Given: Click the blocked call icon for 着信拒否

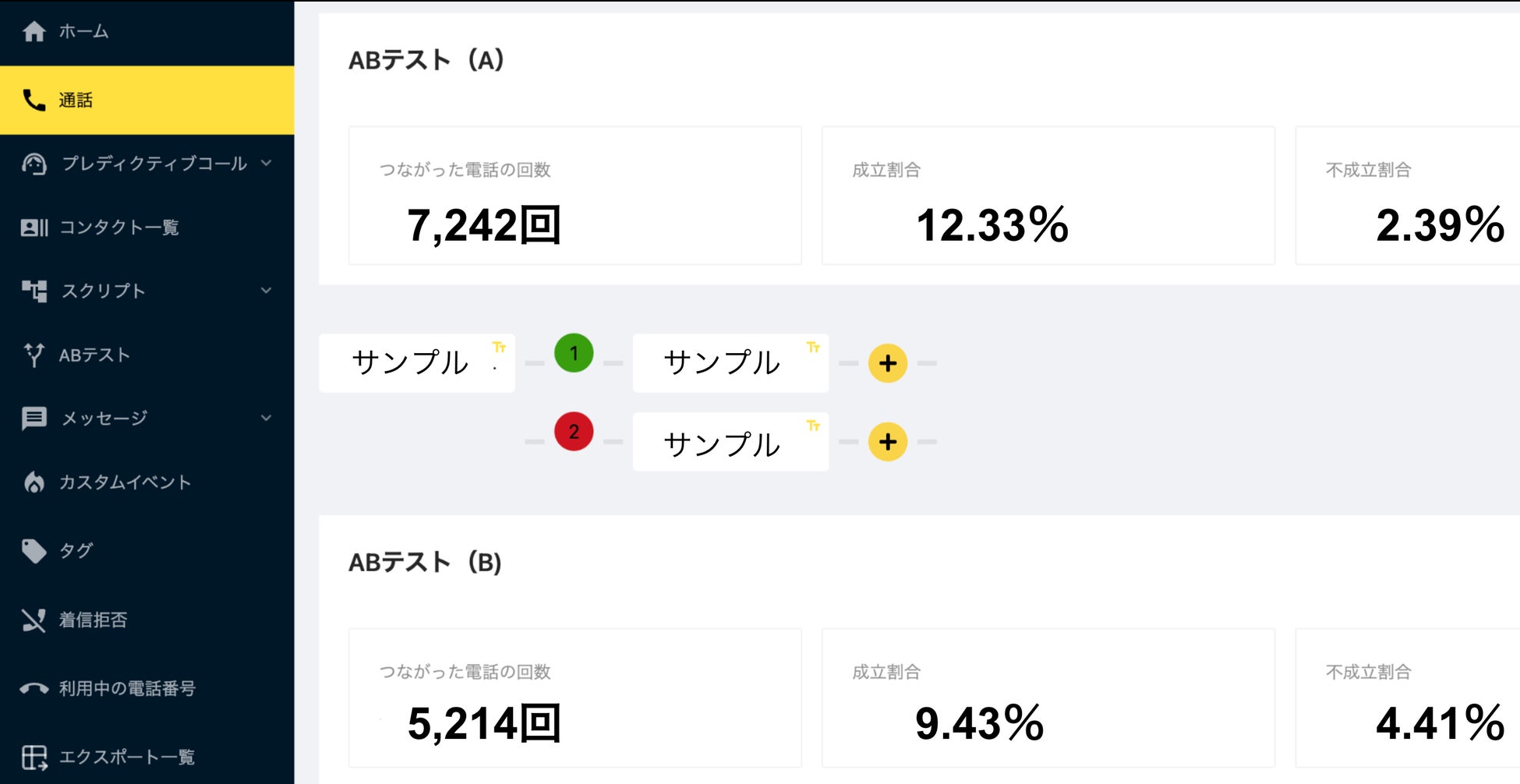Looking at the screenshot, I should pos(34,620).
